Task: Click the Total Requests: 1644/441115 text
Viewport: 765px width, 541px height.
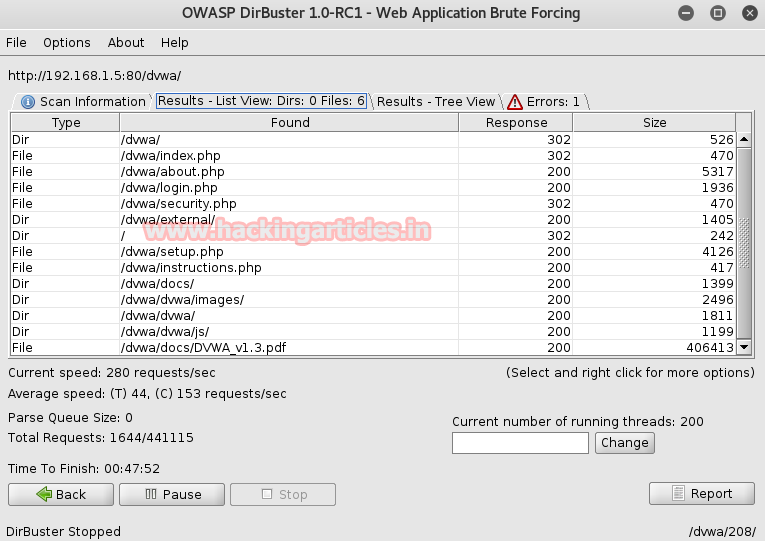Action: [101, 438]
